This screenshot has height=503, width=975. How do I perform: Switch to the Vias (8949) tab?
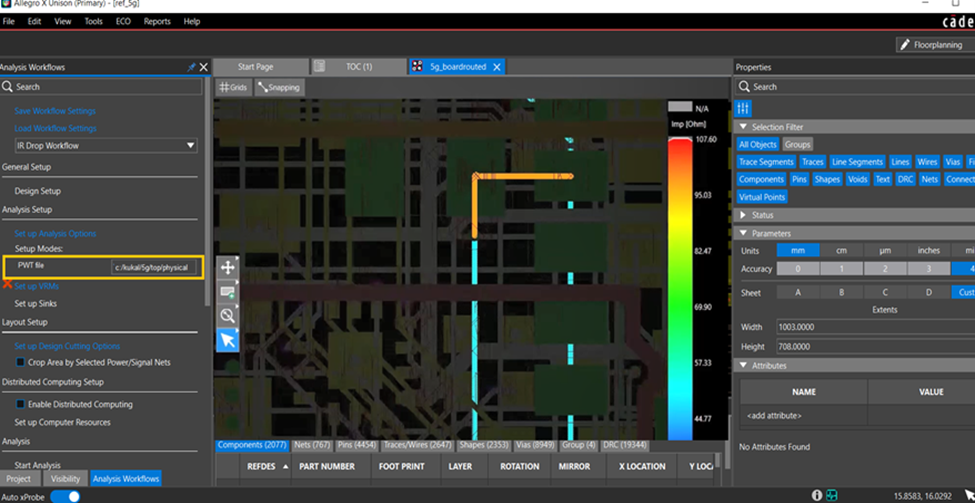click(536, 446)
